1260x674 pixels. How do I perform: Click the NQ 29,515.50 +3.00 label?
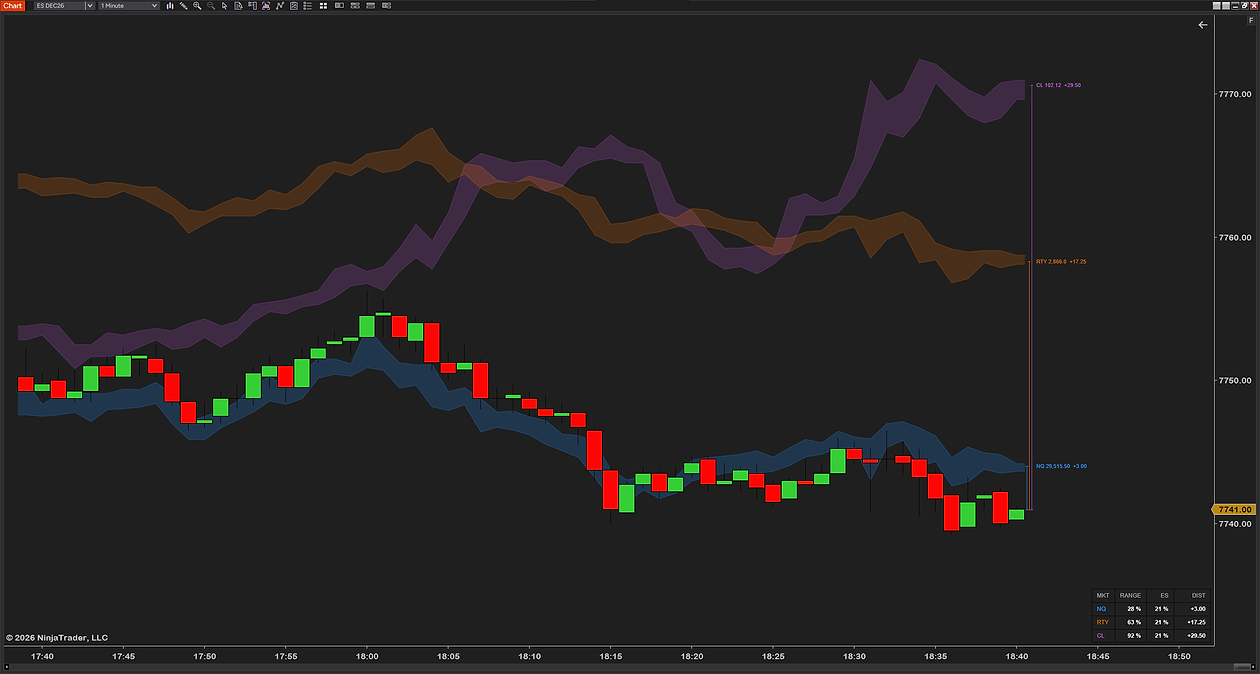tap(1061, 466)
